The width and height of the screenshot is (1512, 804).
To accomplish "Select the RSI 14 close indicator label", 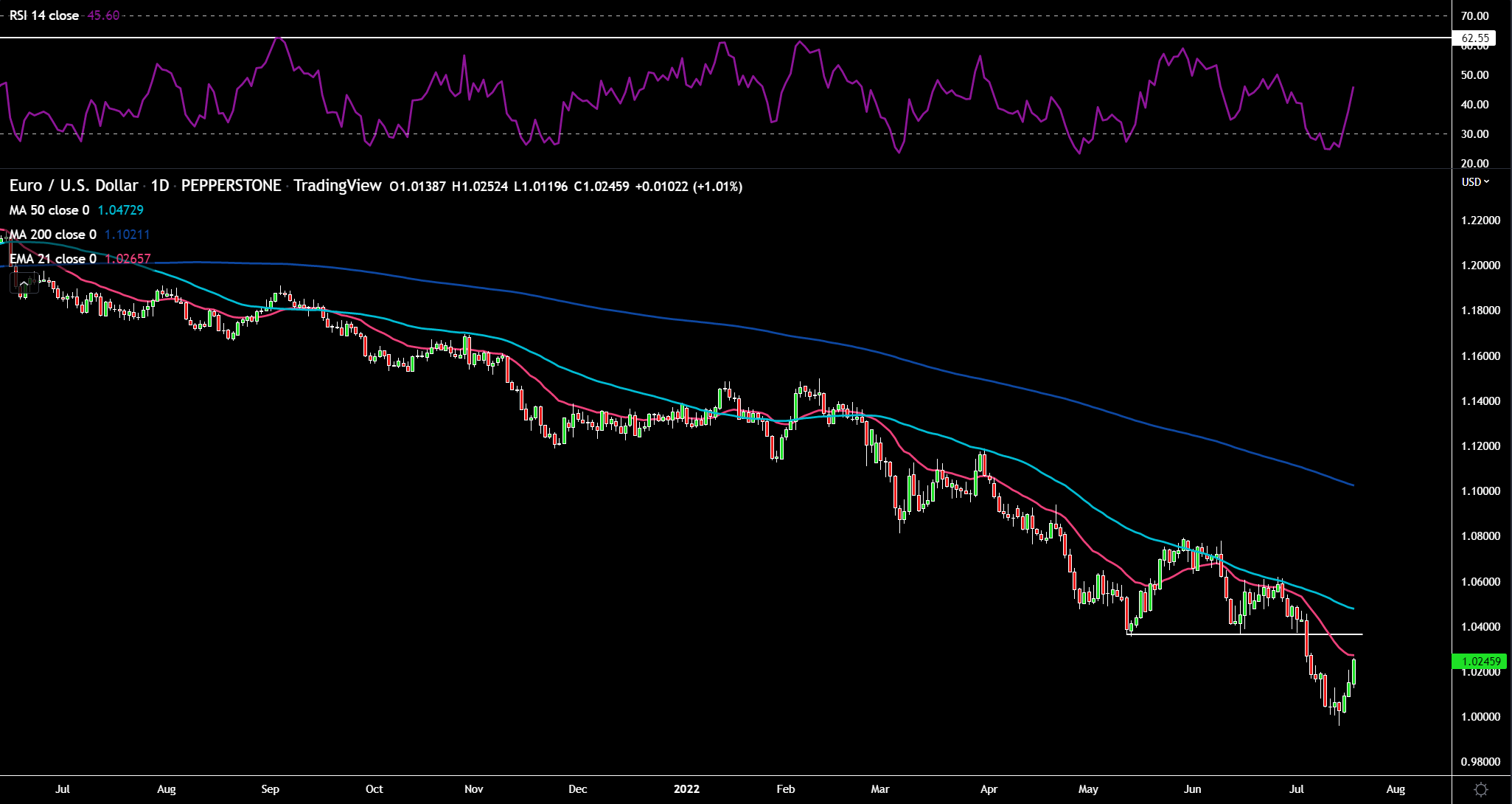I will click(x=44, y=15).
